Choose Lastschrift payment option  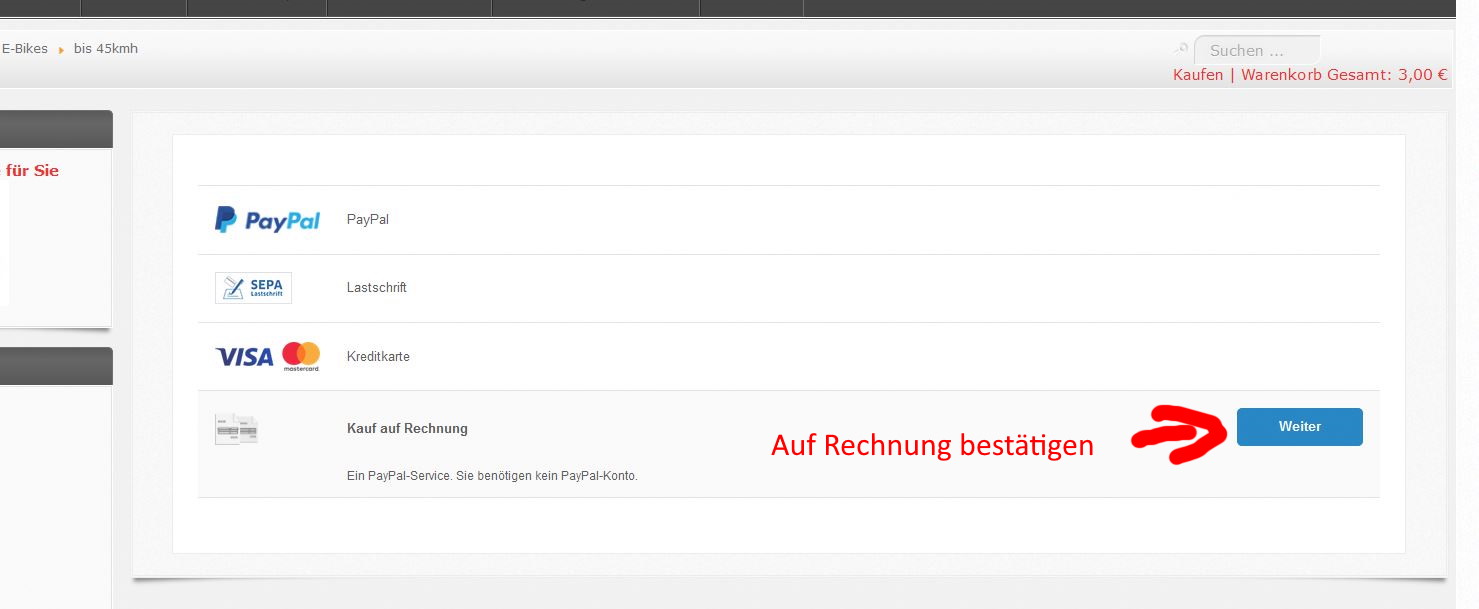point(376,288)
